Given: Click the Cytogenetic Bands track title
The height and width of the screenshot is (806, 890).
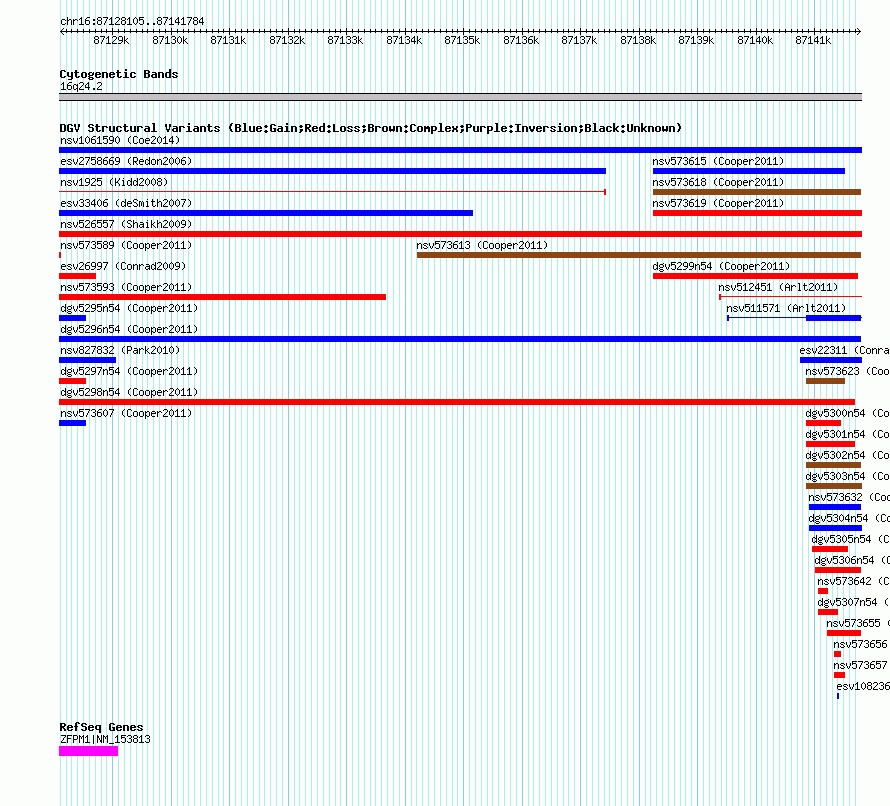Looking at the screenshot, I should (119, 74).
